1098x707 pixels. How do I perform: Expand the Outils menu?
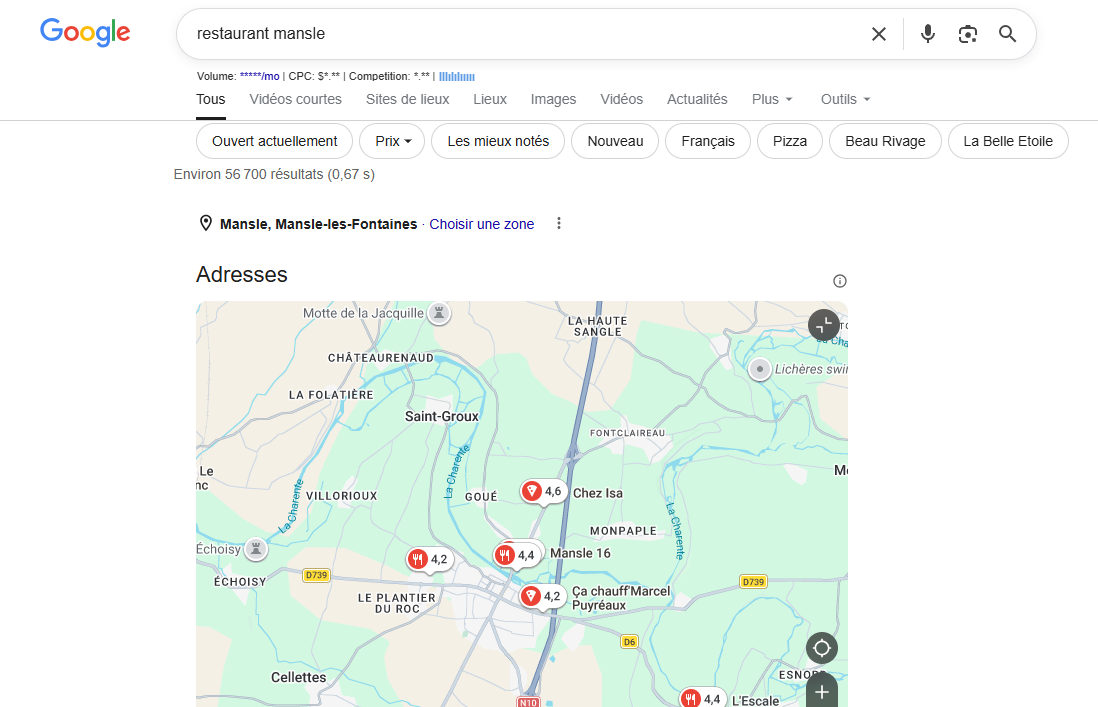pos(845,99)
